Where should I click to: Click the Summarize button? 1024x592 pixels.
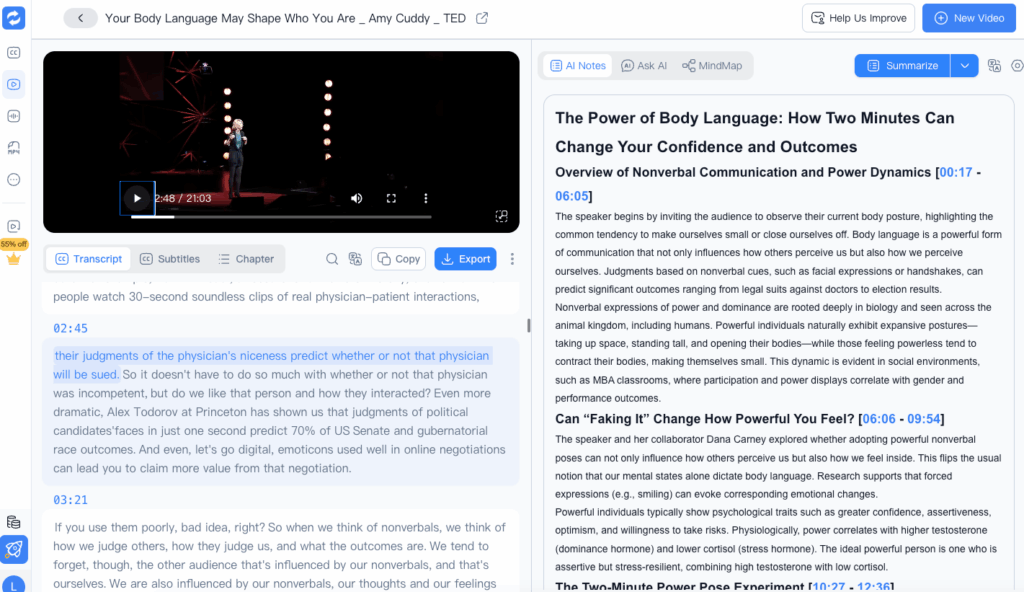pos(903,65)
